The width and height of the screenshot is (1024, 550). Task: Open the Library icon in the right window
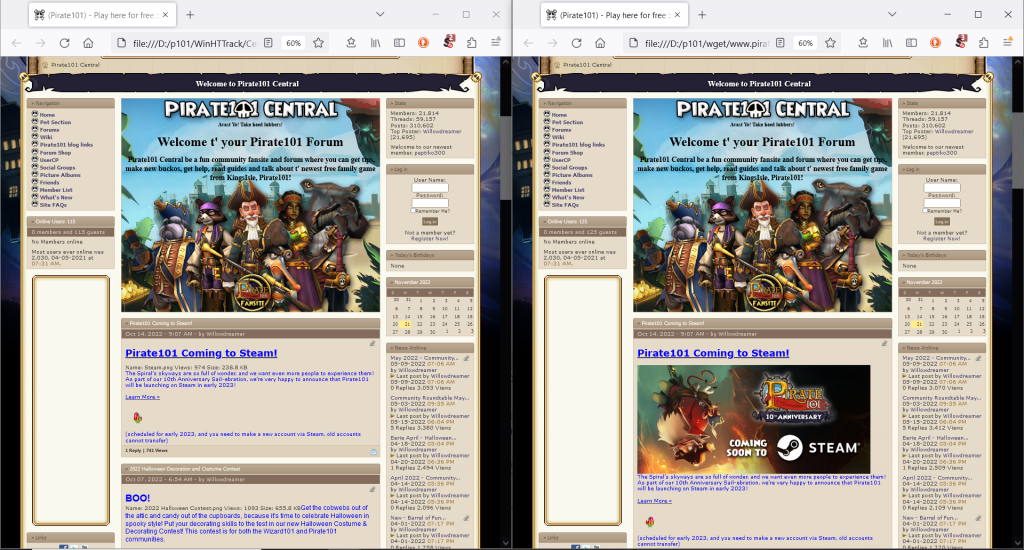888,43
